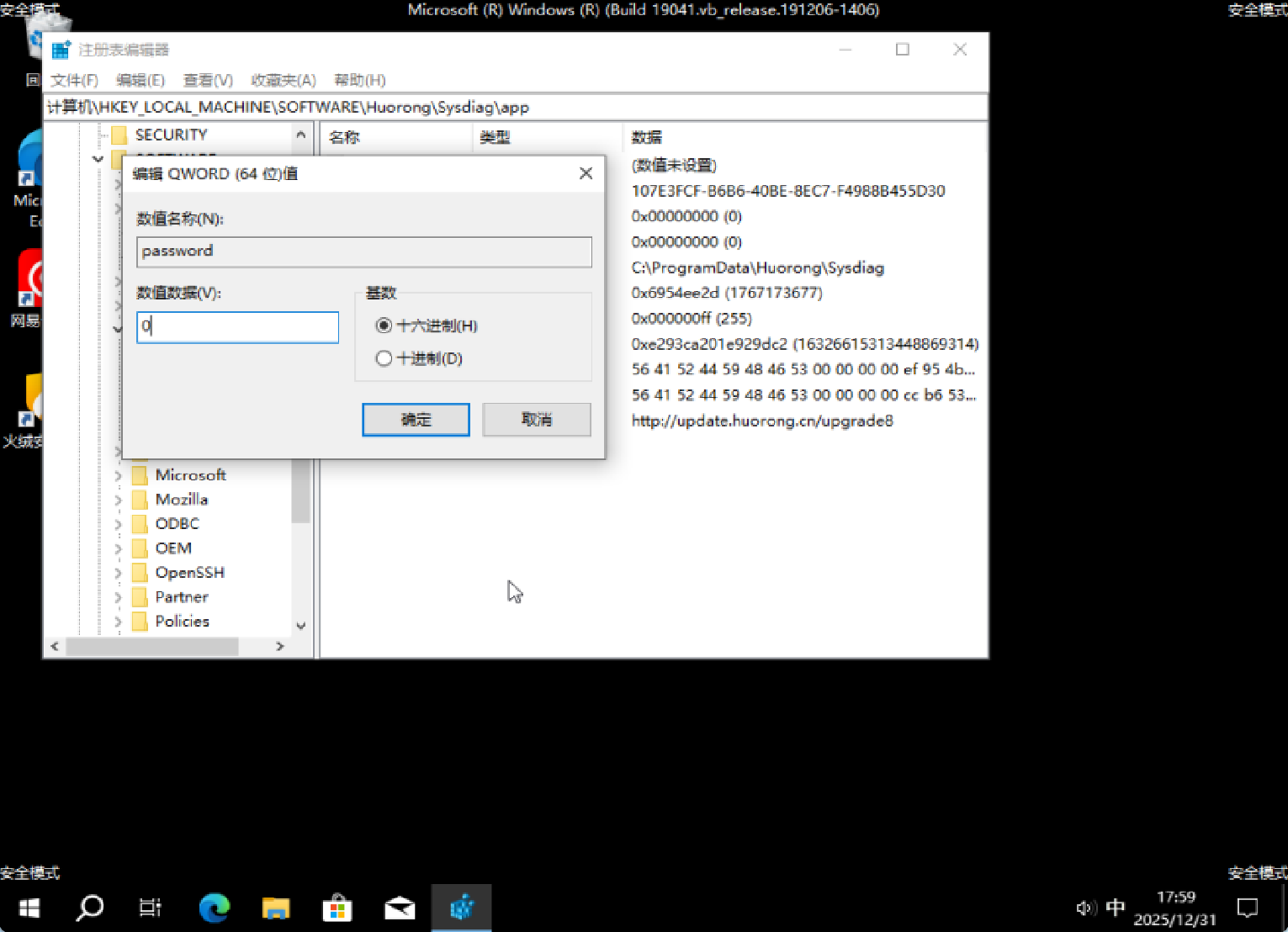Open the 文件(F) menu
This screenshot has width=1288, height=932.
pyautogui.click(x=74, y=80)
